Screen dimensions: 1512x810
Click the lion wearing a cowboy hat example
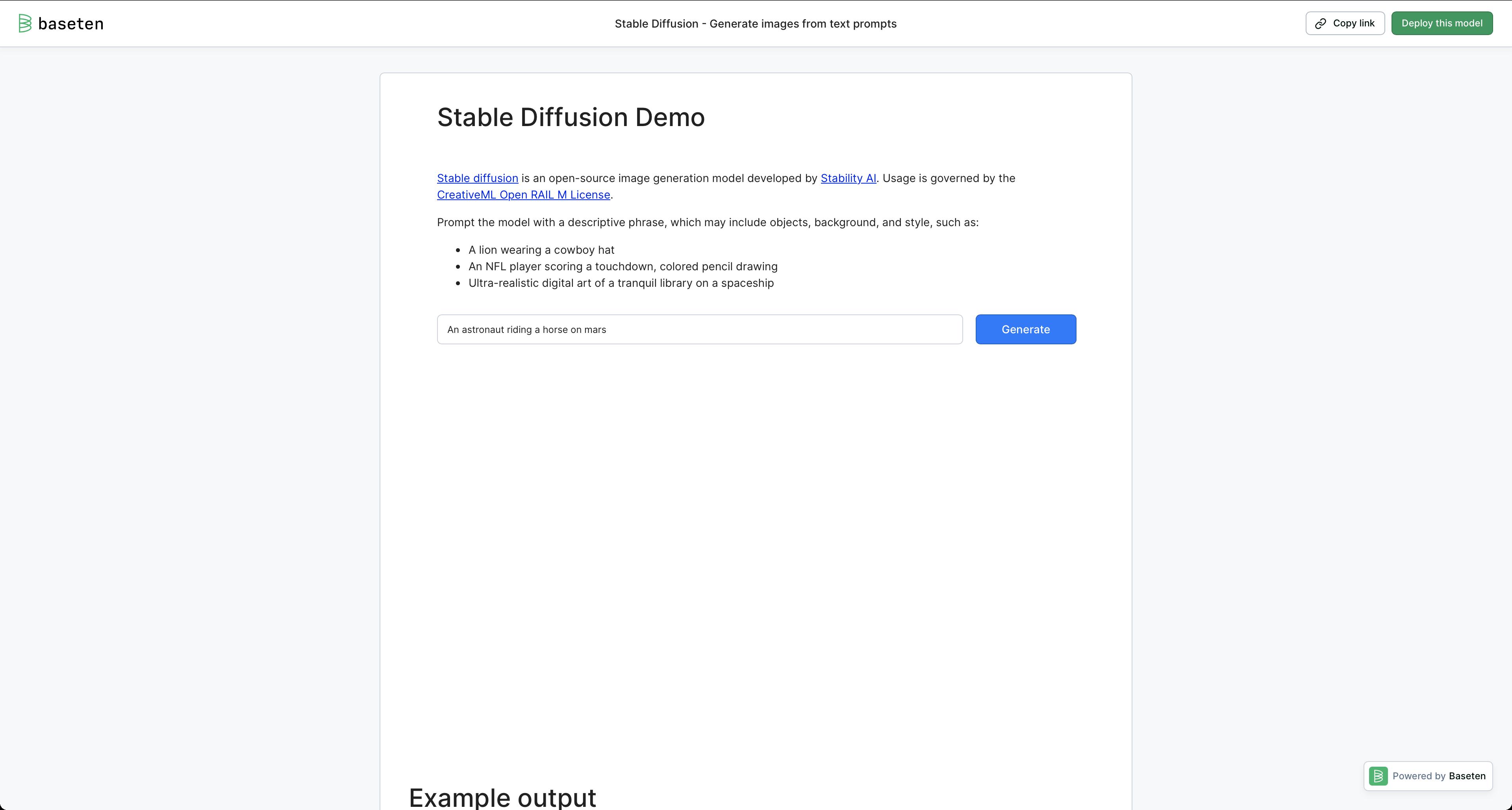(541, 250)
